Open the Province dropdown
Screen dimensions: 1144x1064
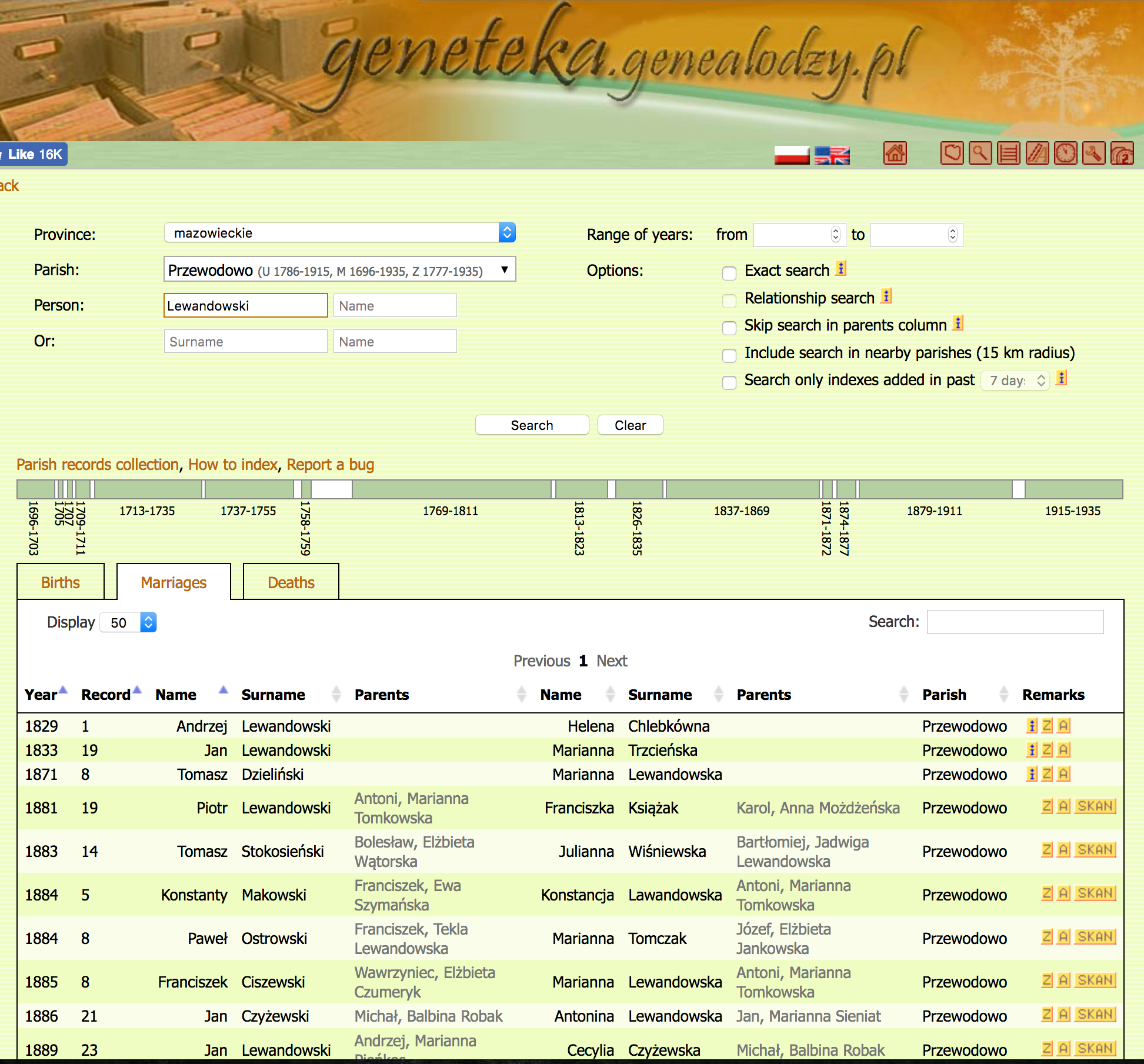click(x=339, y=233)
